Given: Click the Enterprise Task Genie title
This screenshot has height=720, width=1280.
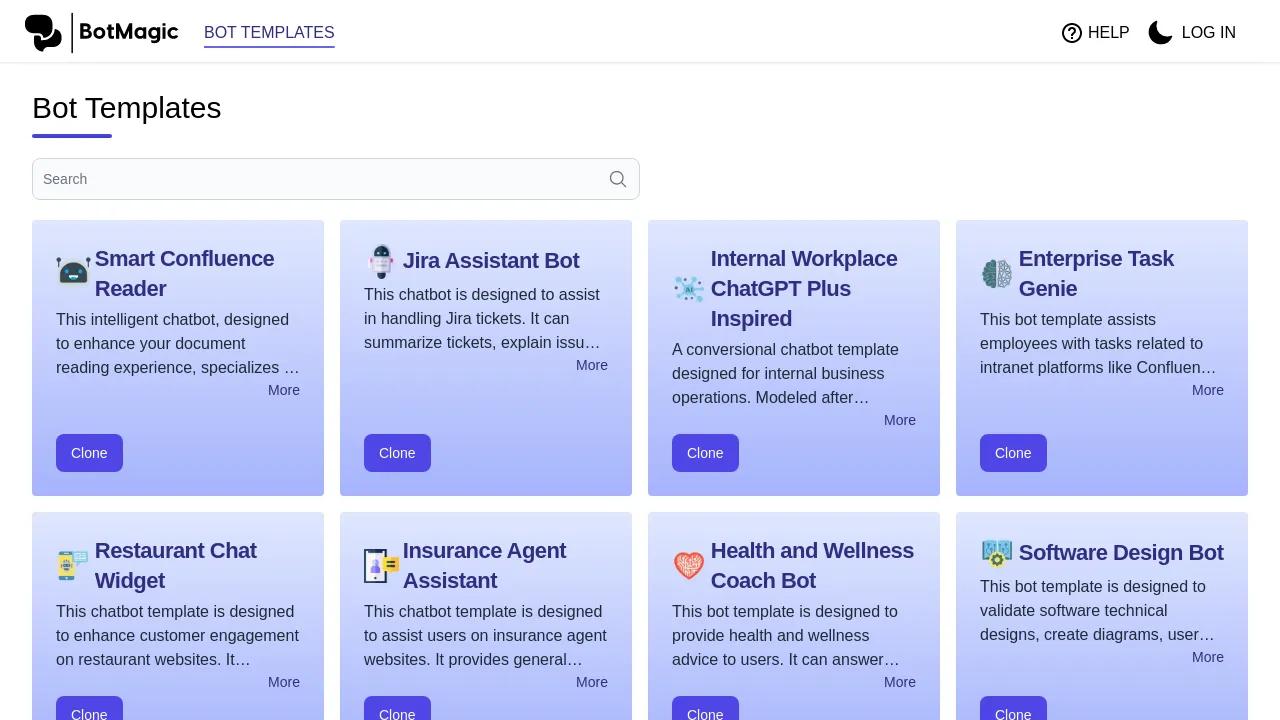Looking at the screenshot, I should [1097, 273].
